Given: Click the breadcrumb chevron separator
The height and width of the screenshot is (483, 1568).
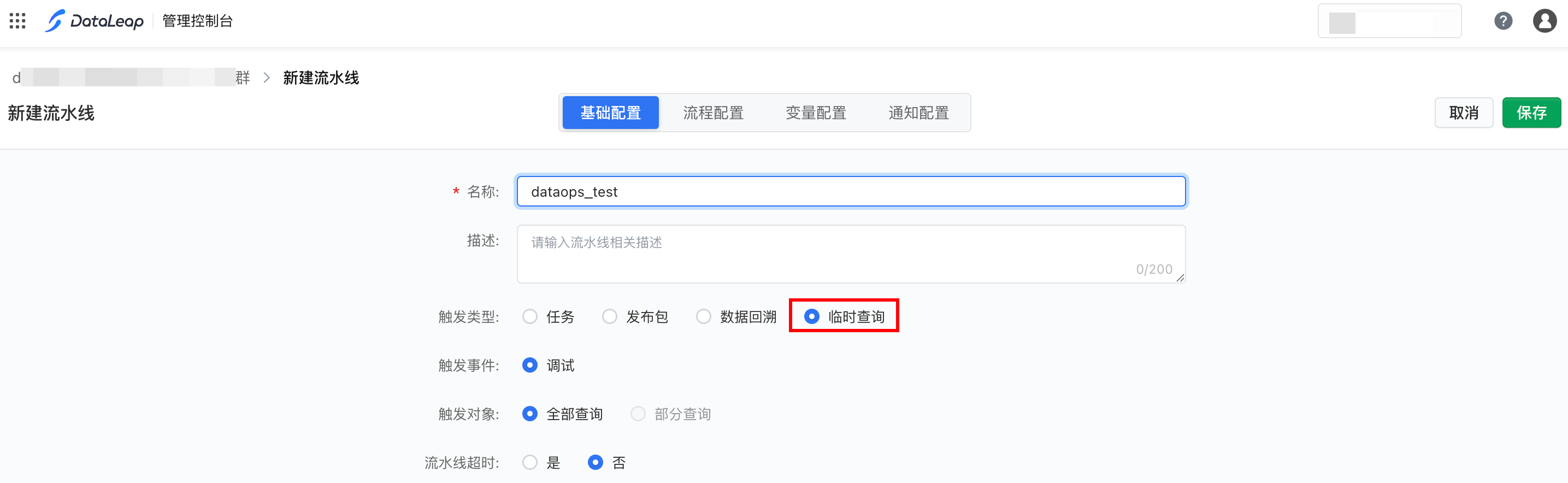Looking at the screenshot, I should (267, 78).
